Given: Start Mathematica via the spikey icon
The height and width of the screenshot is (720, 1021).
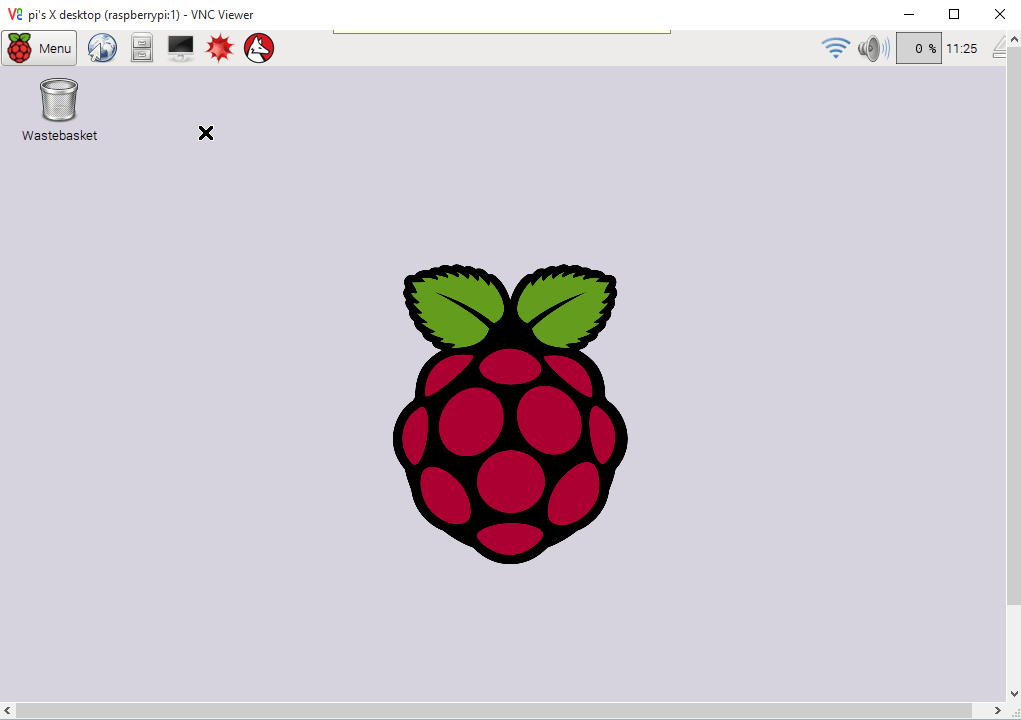Looking at the screenshot, I should pyautogui.click(x=219, y=47).
